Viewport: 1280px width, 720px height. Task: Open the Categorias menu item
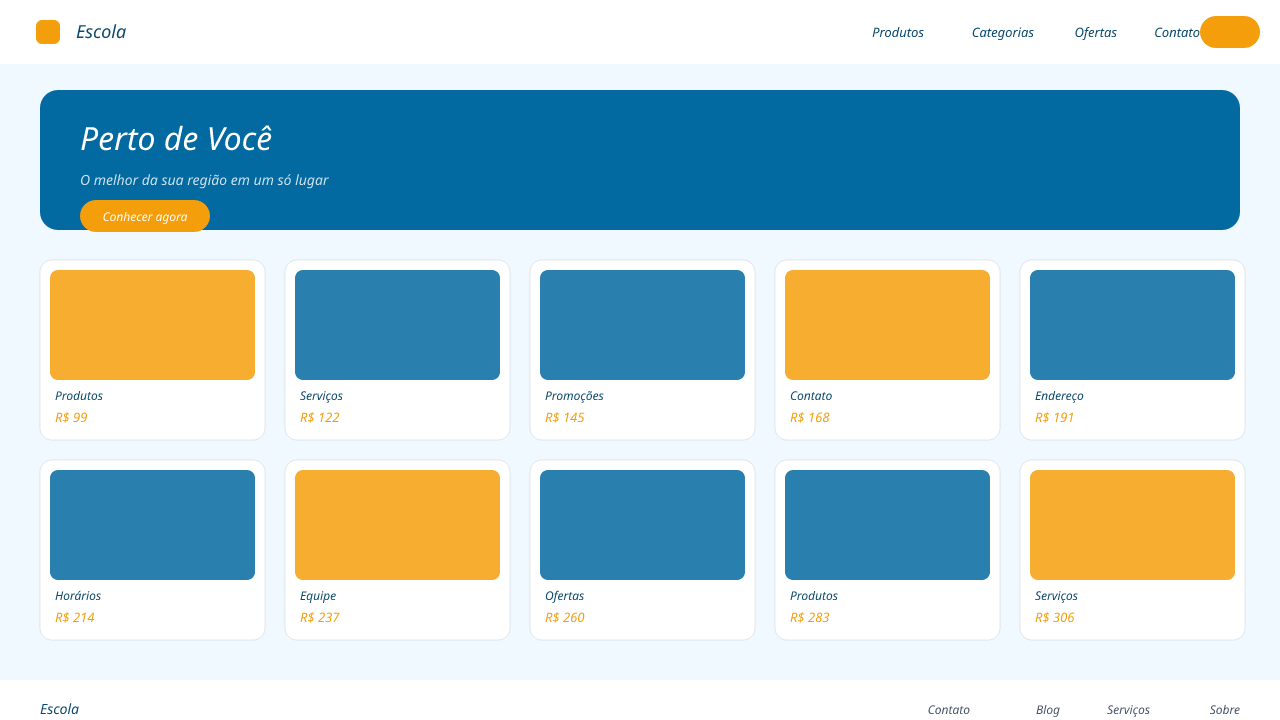click(x=1003, y=32)
